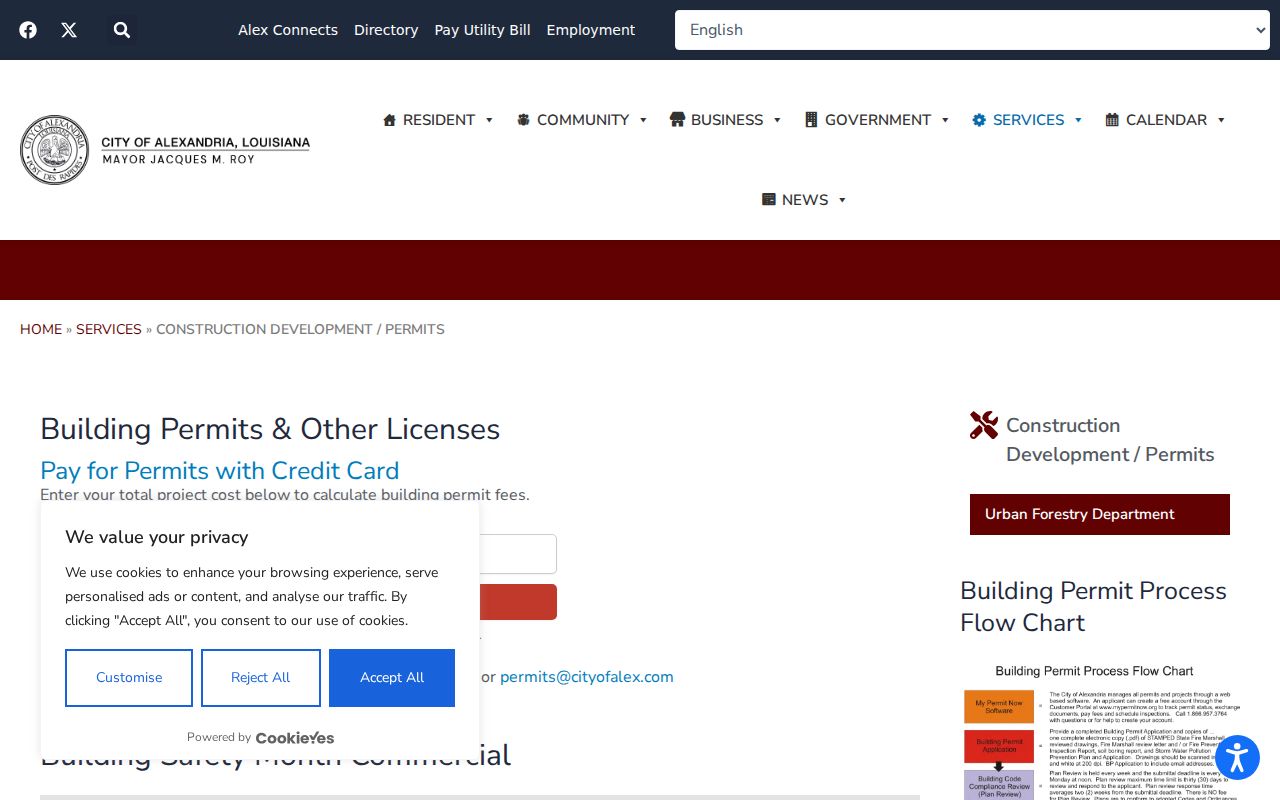Image resolution: width=1280 pixels, height=800 pixels.
Task: Open the Facebook page icon
Action: coord(28,30)
